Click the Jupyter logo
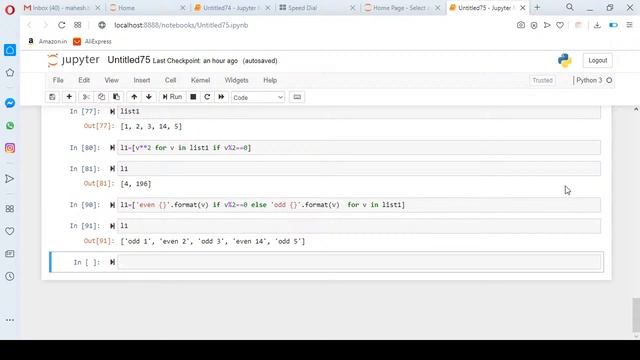Screen dimensions: 640x360 (73, 60)
